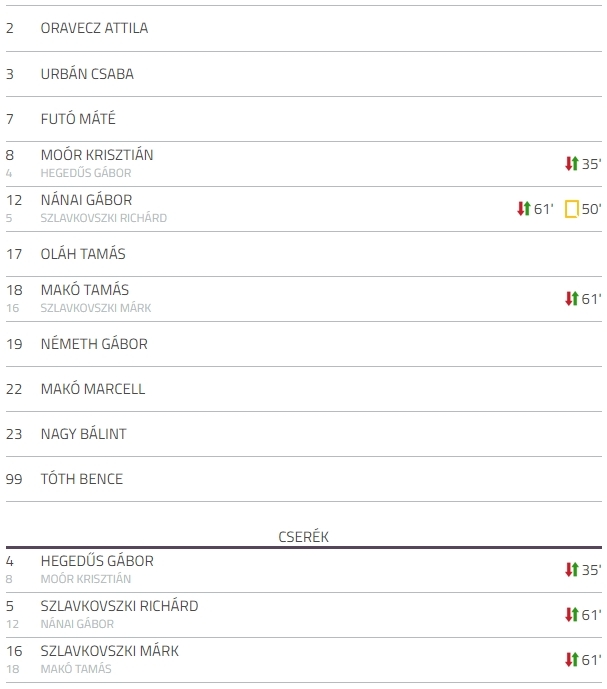This screenshot has height=689, width=607.
Task: Click substitution arrows icon beside Makó Tamás starter
Action: point(571,298)
